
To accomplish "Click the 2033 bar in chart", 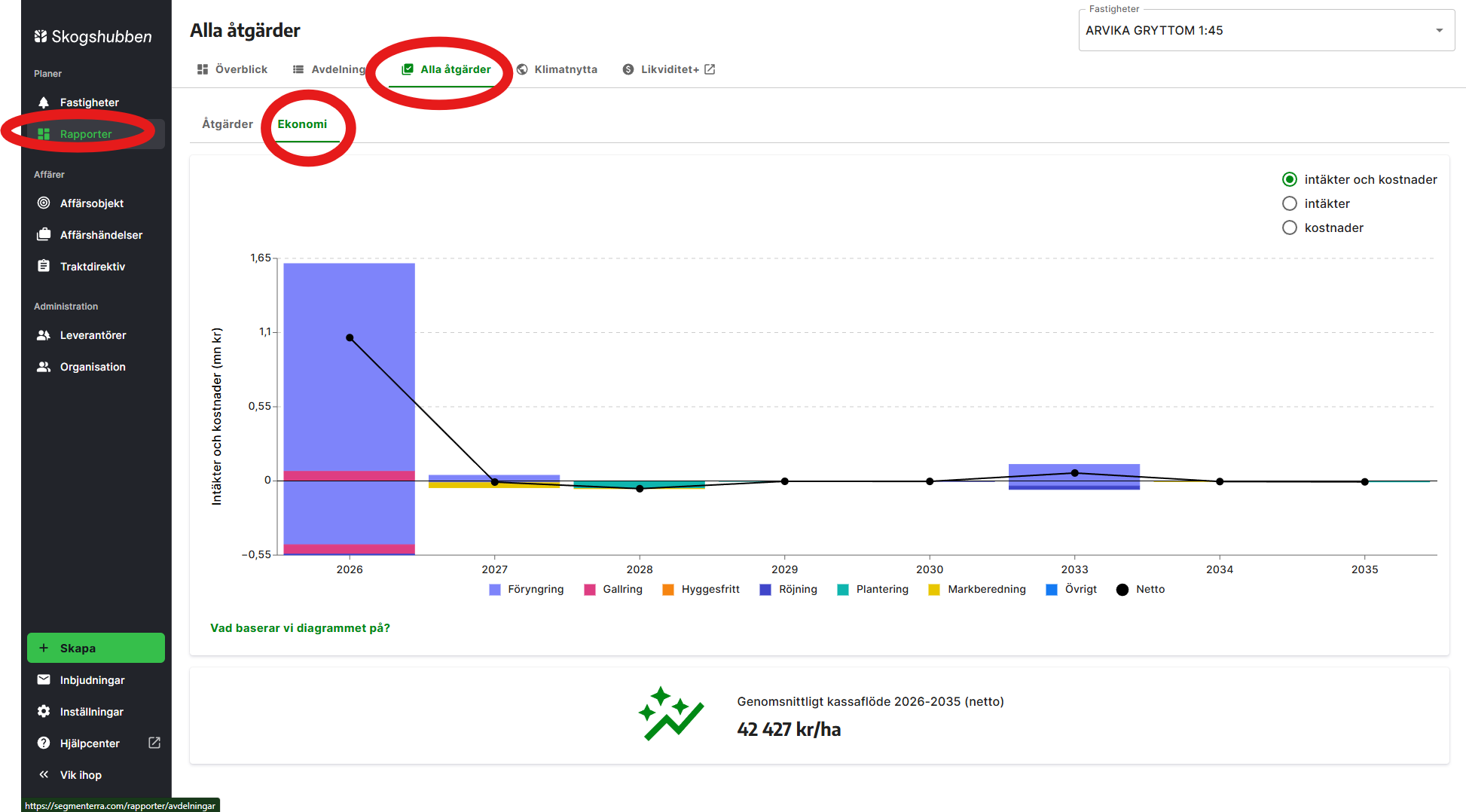I will pyautogui.click(x=1074, y=477).
